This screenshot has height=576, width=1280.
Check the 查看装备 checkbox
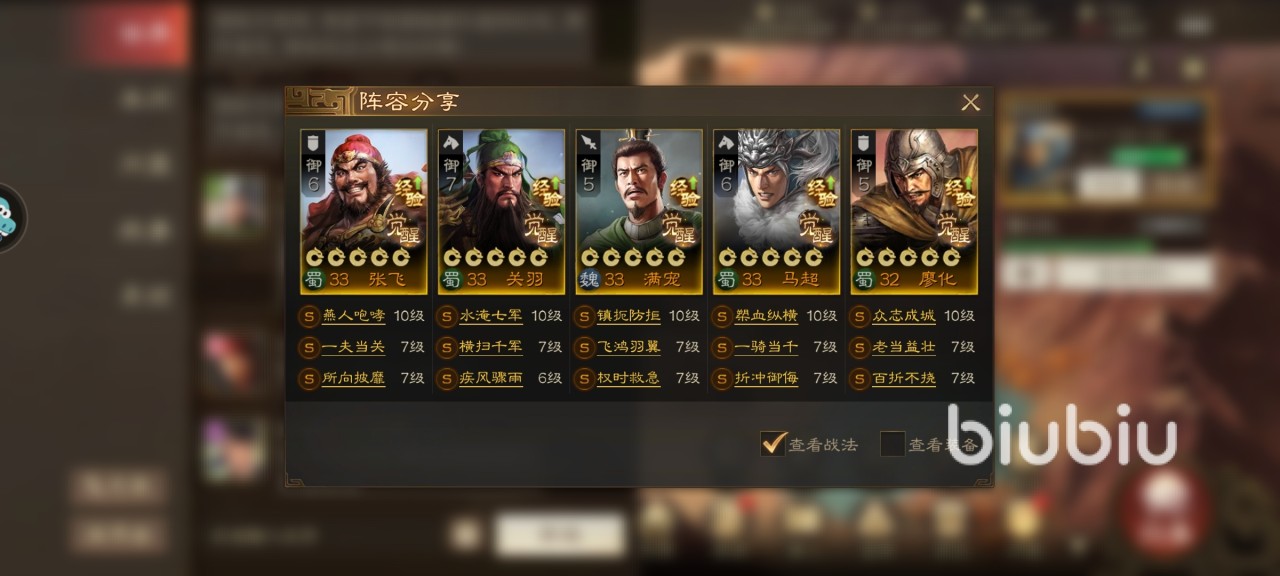[x=892, y=443]
